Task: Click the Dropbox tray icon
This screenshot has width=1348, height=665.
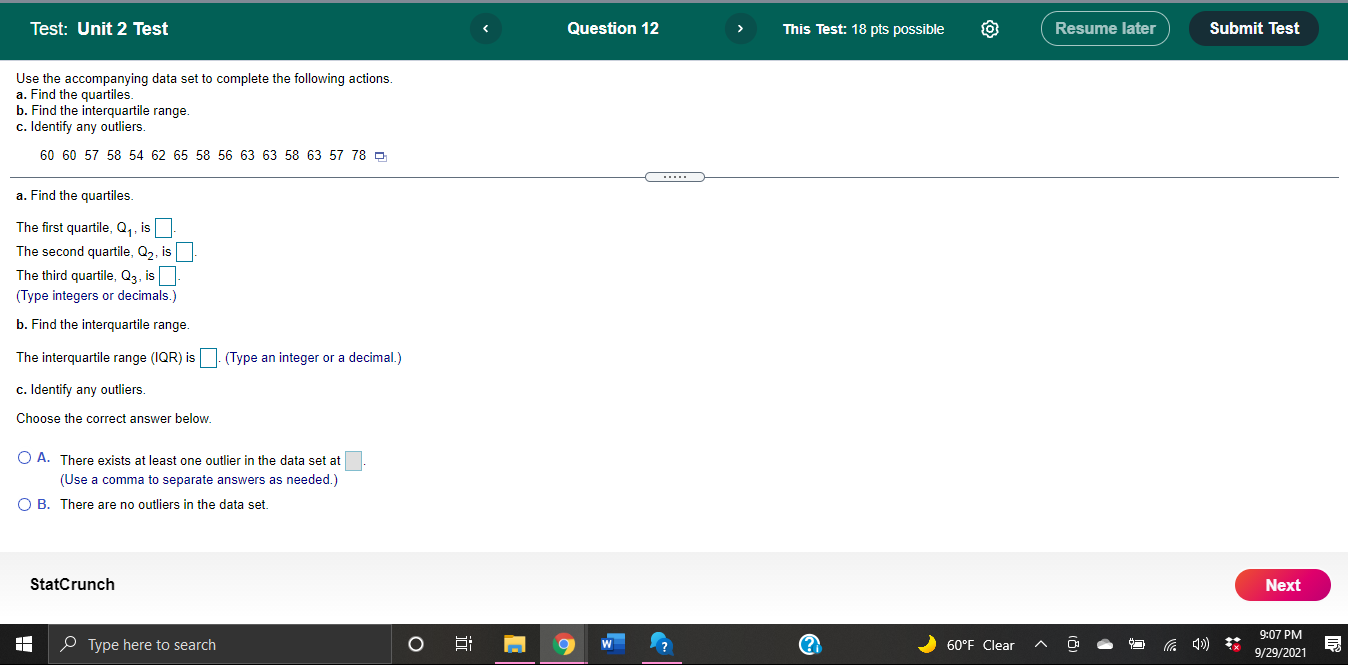Action: (1232, 645)
